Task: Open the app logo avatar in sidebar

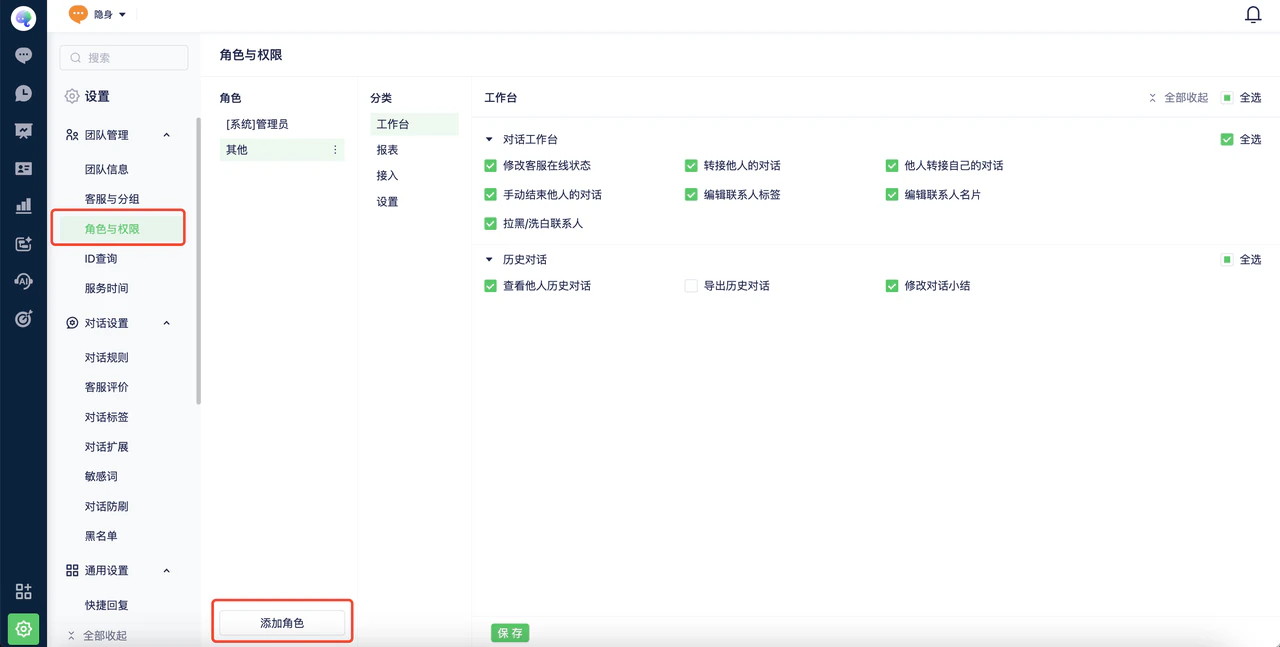Action: pyautogui.click(x=23, y=18)
